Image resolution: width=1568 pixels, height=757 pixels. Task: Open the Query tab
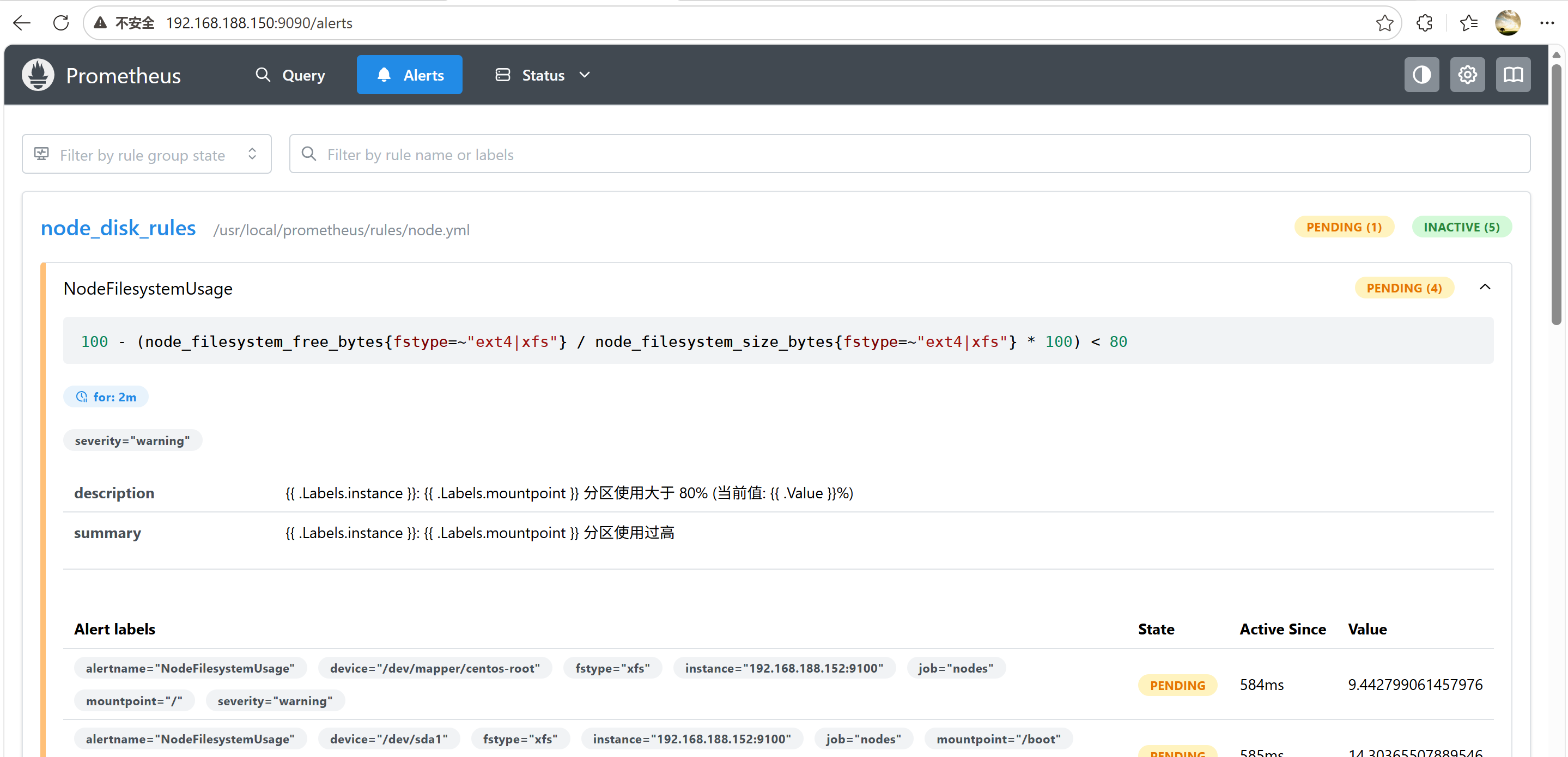290,75
